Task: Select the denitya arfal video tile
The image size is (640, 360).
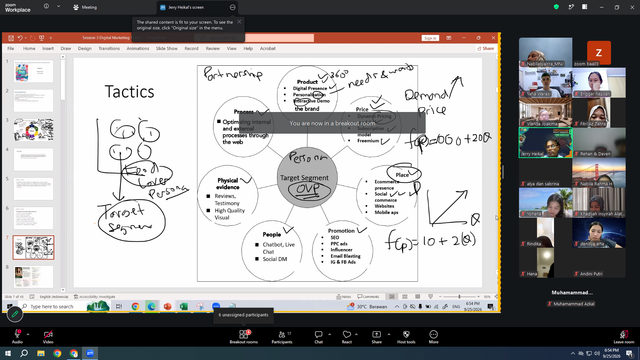Action: [599, 233]
